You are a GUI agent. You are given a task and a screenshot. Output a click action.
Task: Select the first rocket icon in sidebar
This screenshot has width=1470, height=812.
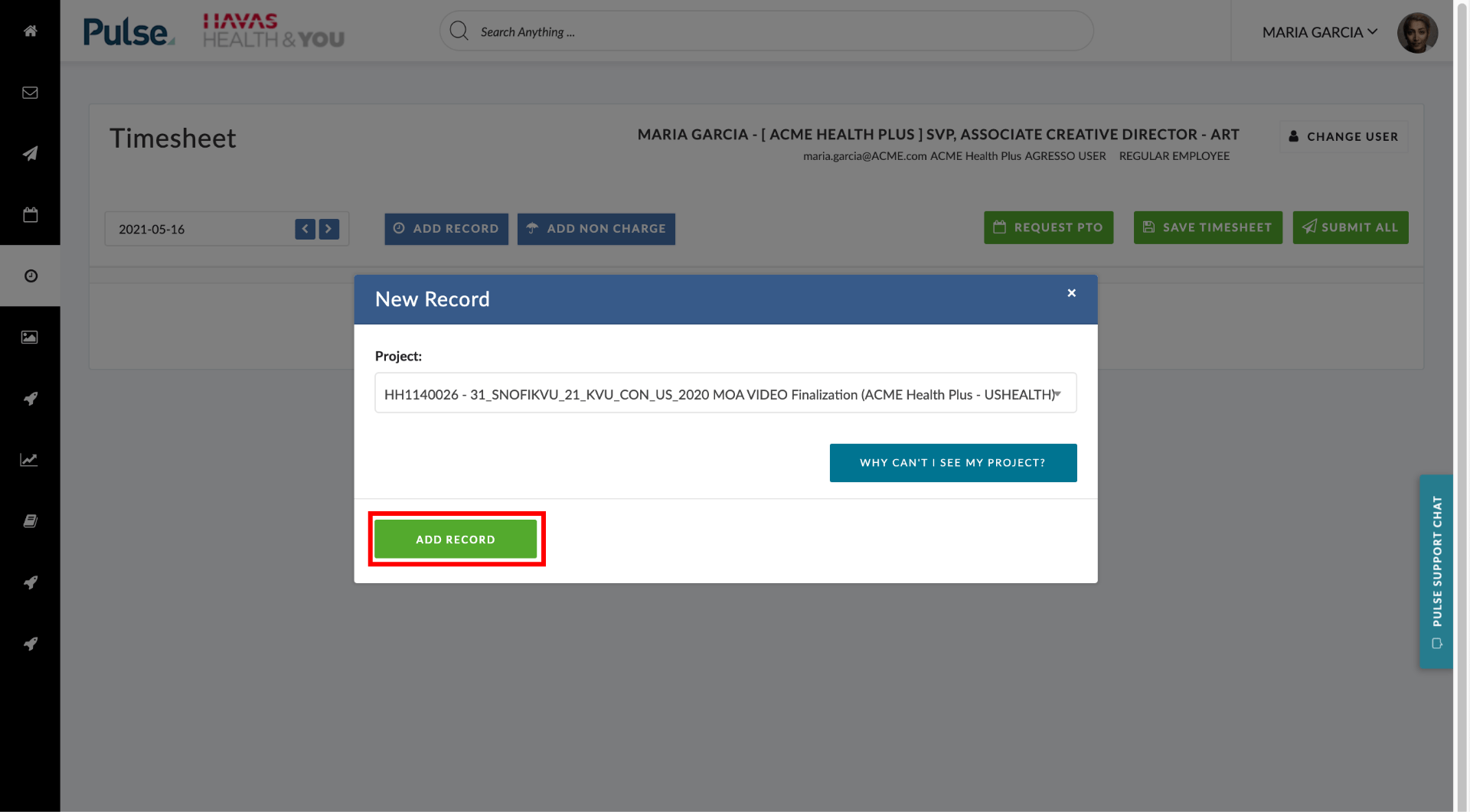[x=31, y=399]
